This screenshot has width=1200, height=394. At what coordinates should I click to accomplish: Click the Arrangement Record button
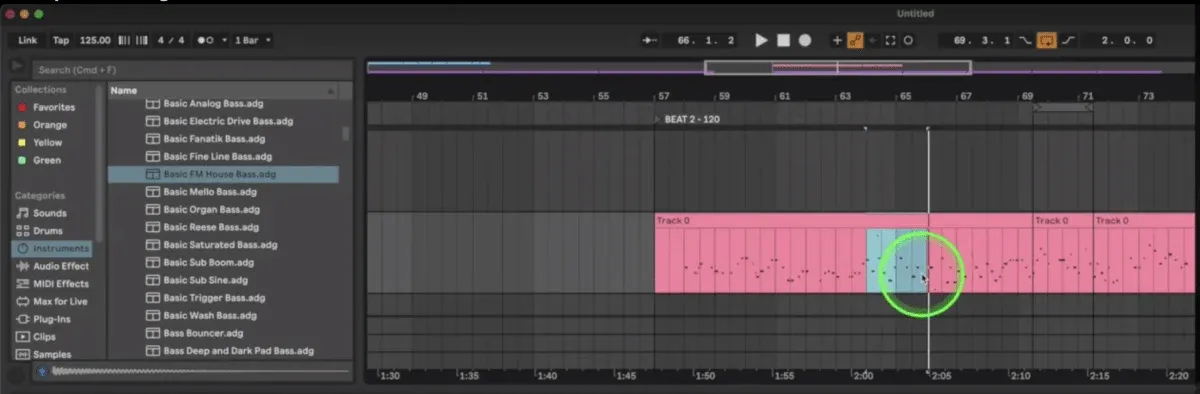[805, 40]
